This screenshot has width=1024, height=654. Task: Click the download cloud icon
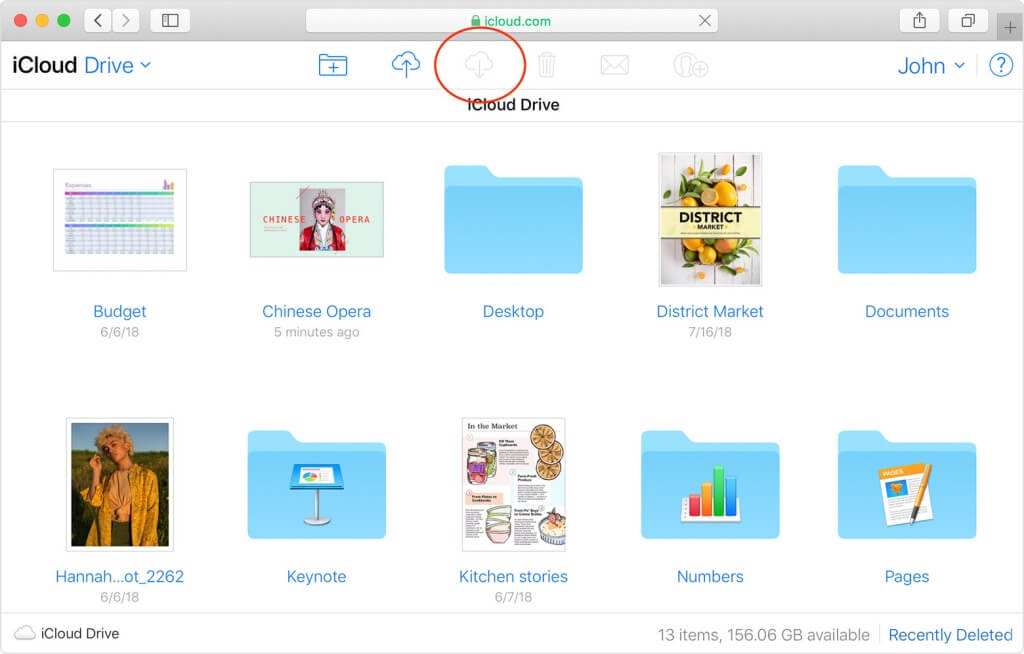tap(479, 65)
